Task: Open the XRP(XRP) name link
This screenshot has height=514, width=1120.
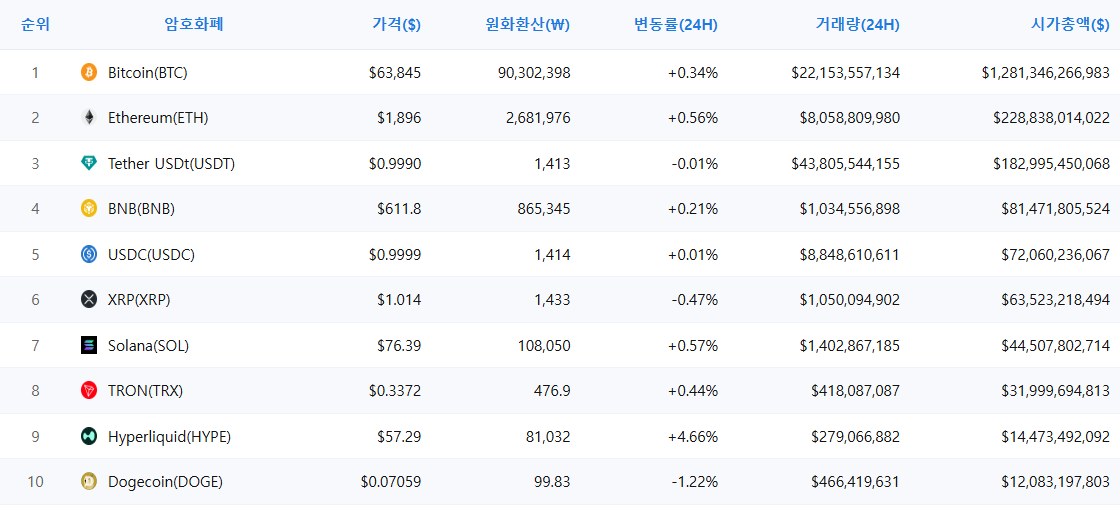Action: pos(139,300)
